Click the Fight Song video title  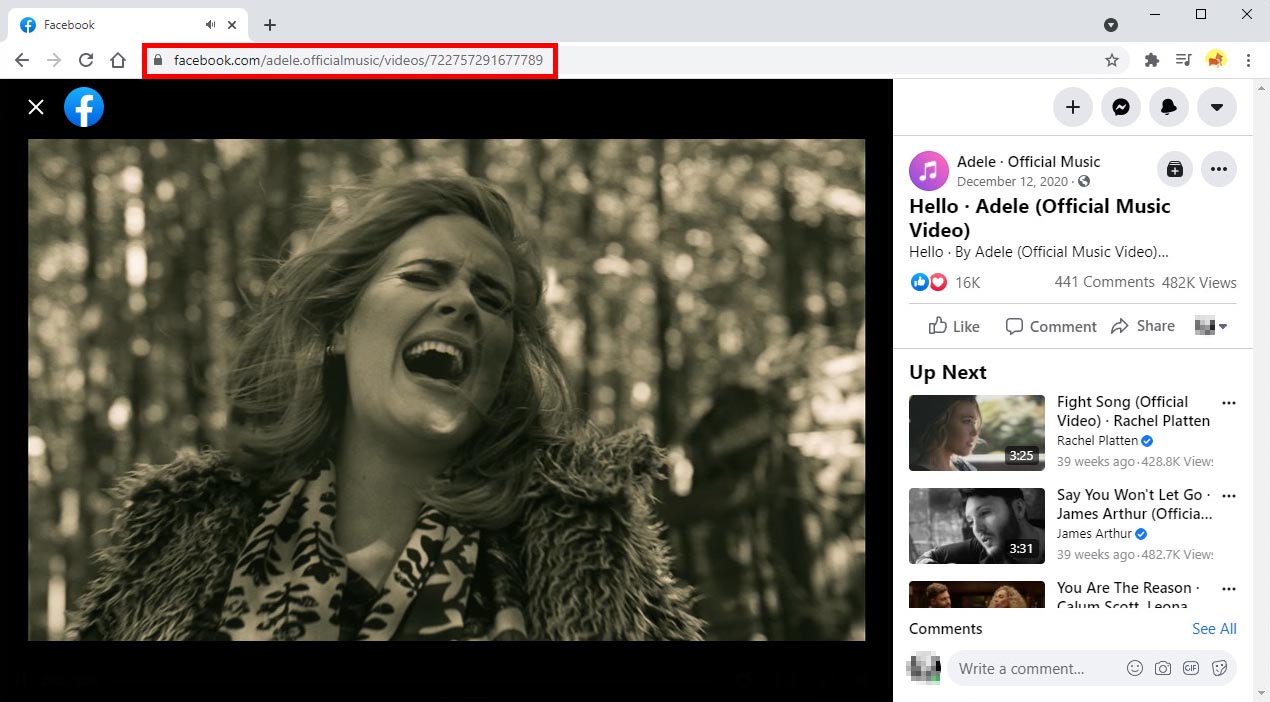1133,411
